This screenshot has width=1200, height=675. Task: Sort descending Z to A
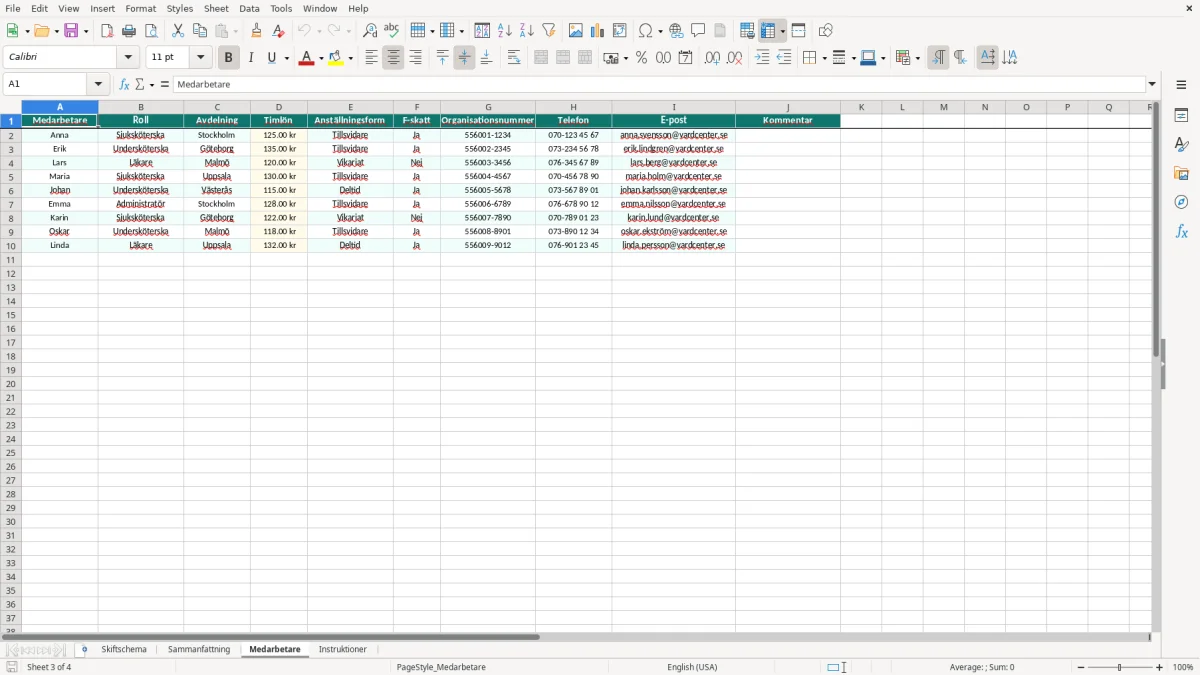tap(527, 31)
